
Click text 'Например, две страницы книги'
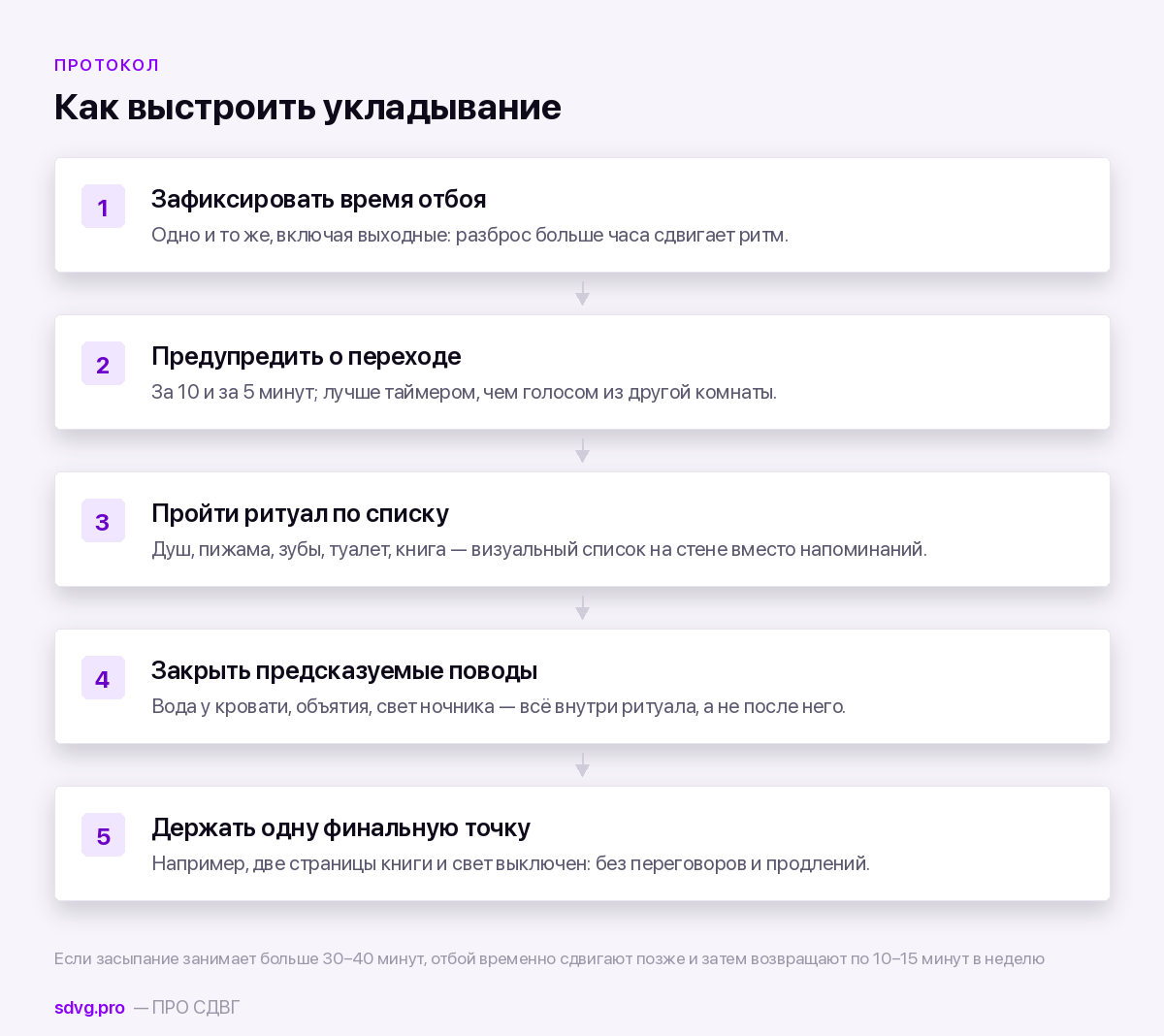(292, 863)
